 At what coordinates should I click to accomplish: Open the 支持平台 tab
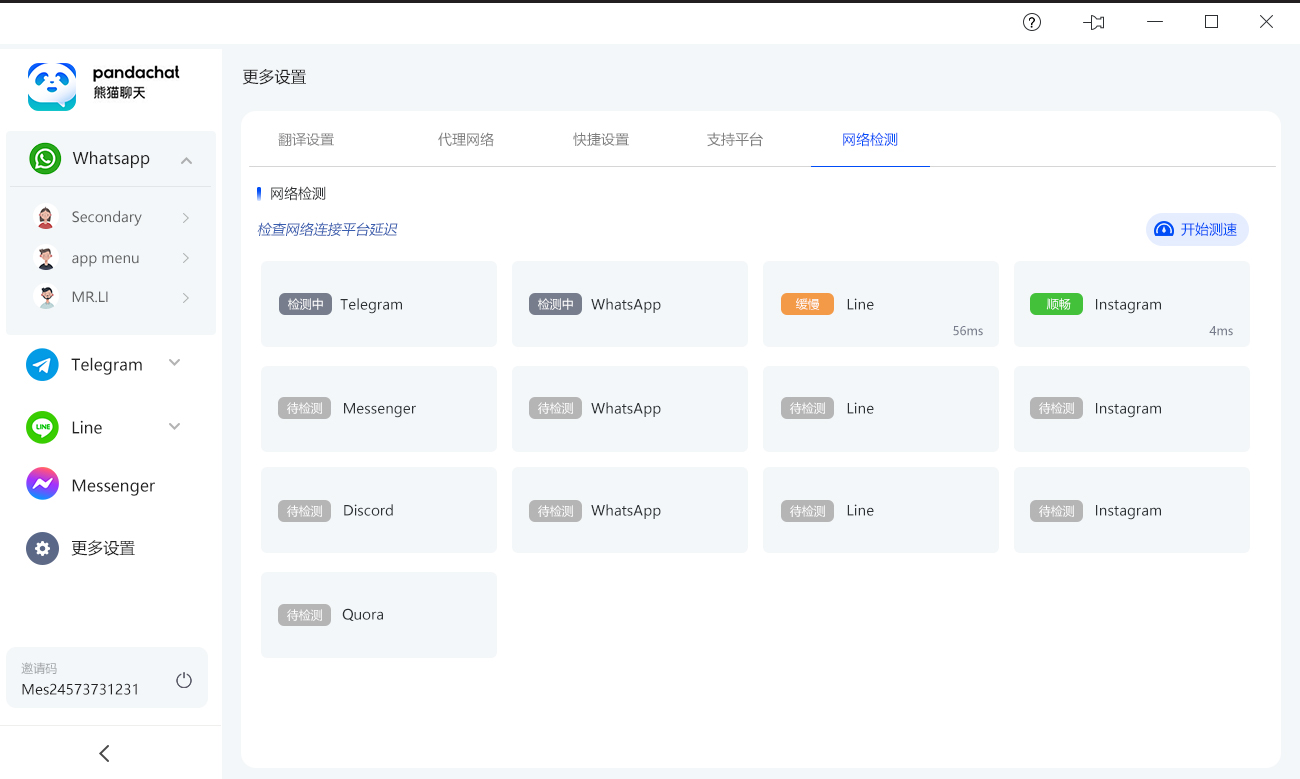tap(735, 140)
